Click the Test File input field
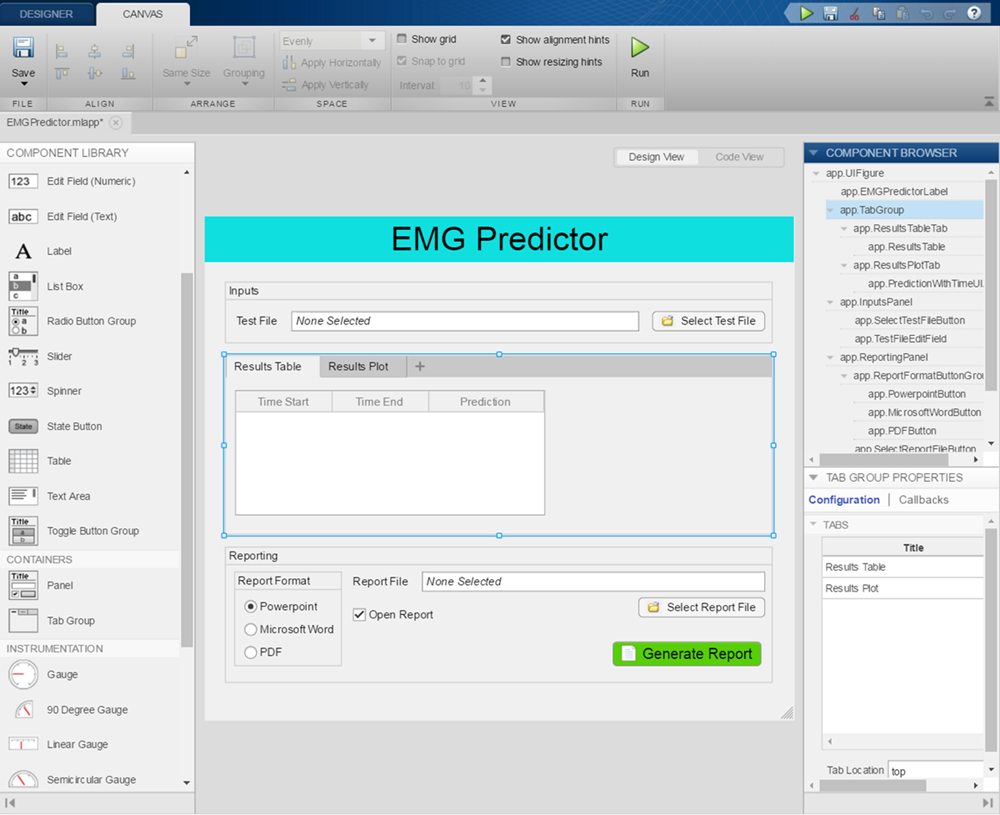This screenshot has width=1000, height=815. pyautogui.click(x=465, y=321)
